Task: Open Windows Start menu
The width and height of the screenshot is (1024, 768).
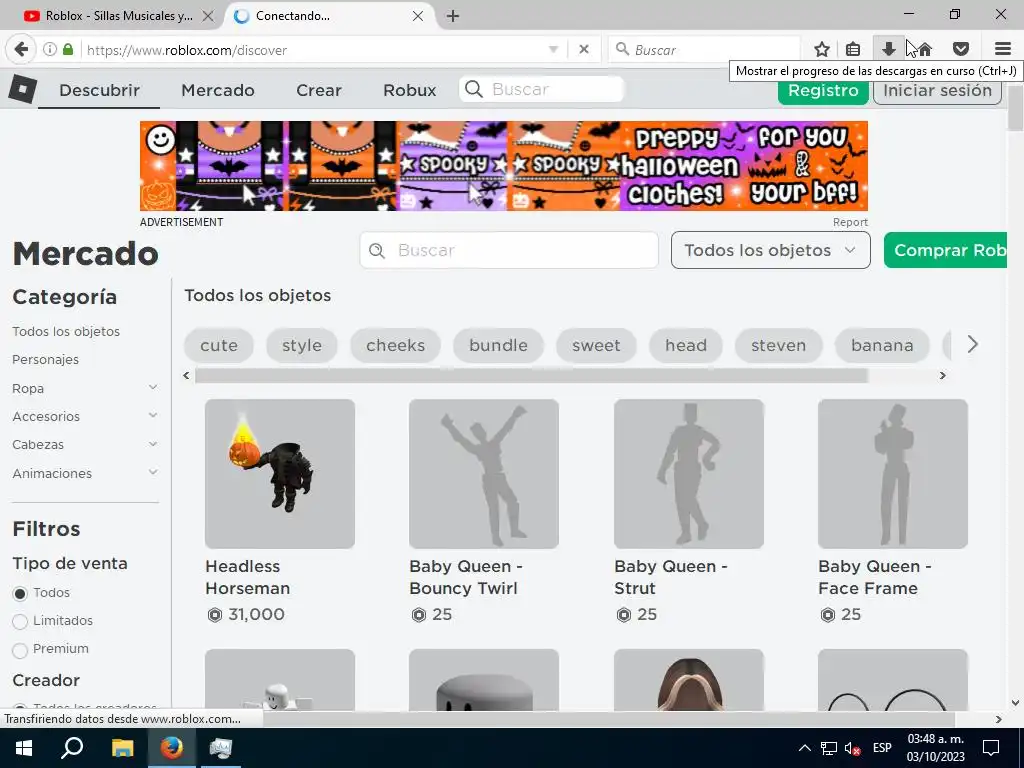Action: coord(24,748)
